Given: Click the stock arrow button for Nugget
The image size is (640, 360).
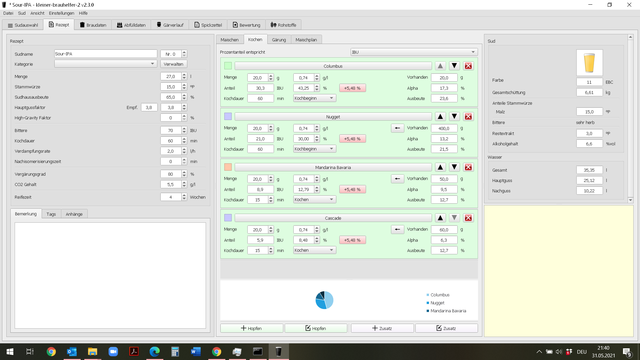Looking at the screenshot, I should tap(397, 128).
